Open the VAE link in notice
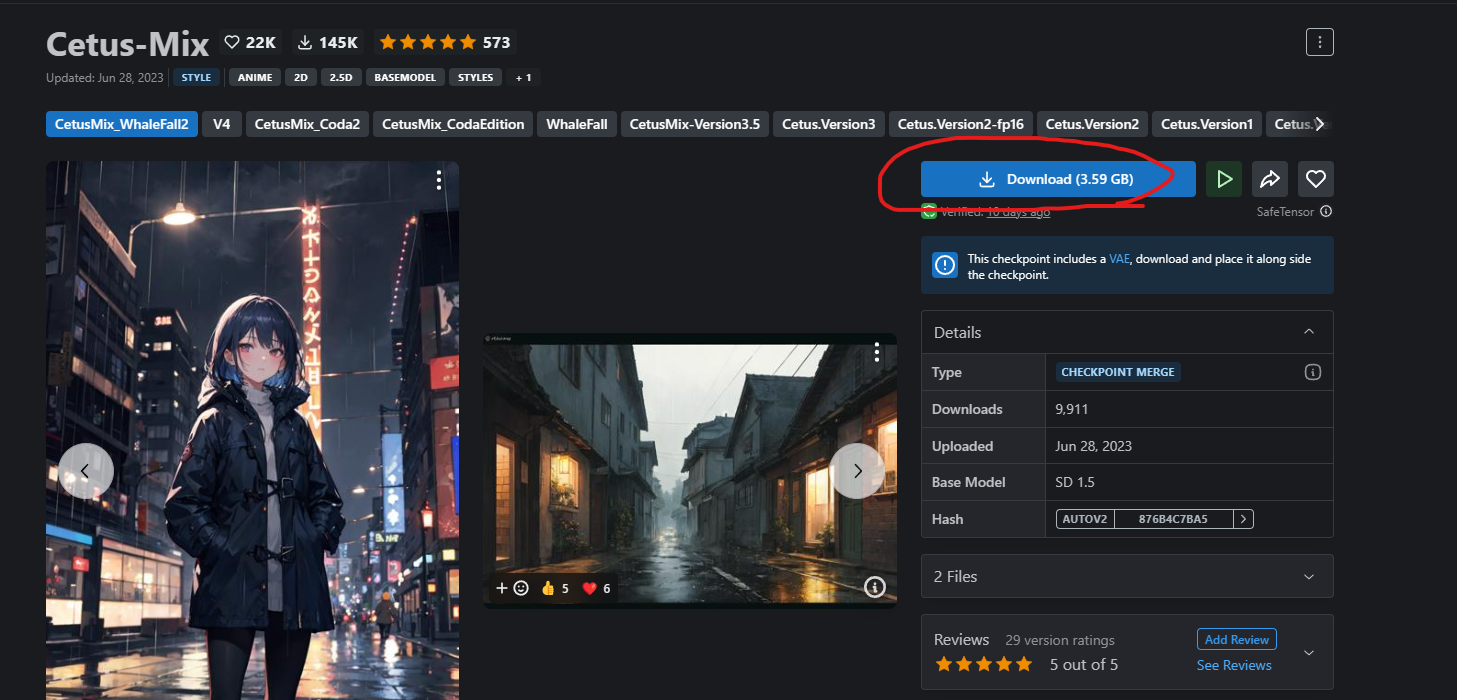Image resolution: width=1457 pixels, height=700 pixels. coord(1119,259)
